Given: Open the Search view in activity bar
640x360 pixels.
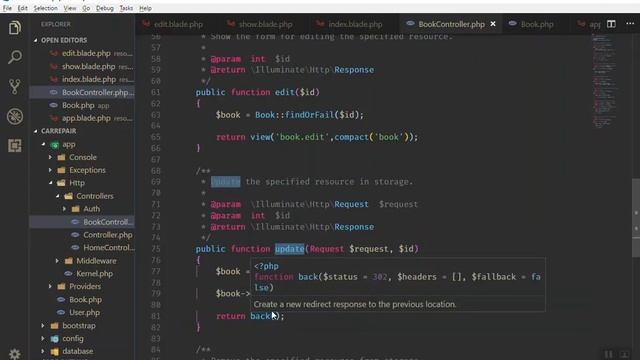Looking at the screenshot, I should click(15, 57).
